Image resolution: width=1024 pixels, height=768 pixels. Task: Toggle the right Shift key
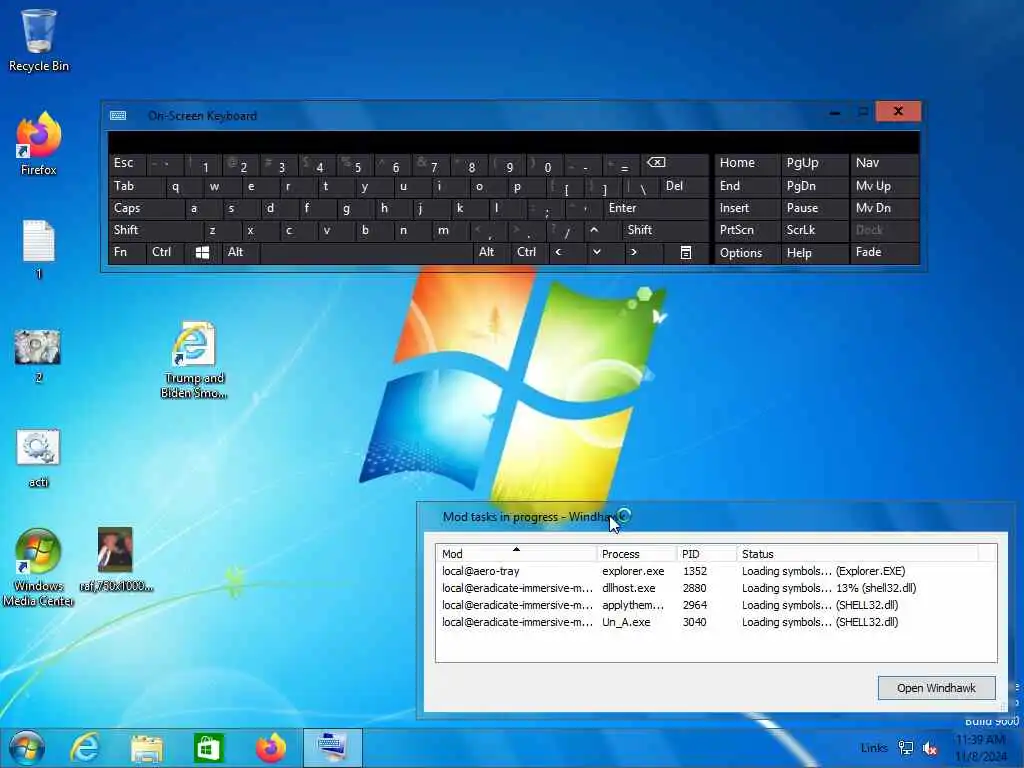point(664,231)
